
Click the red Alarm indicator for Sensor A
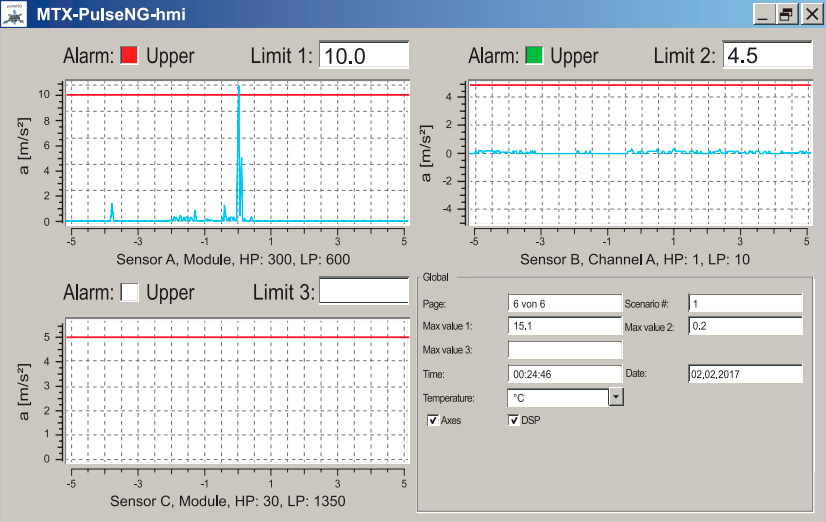pyautogui.click(x=129, y=55)
